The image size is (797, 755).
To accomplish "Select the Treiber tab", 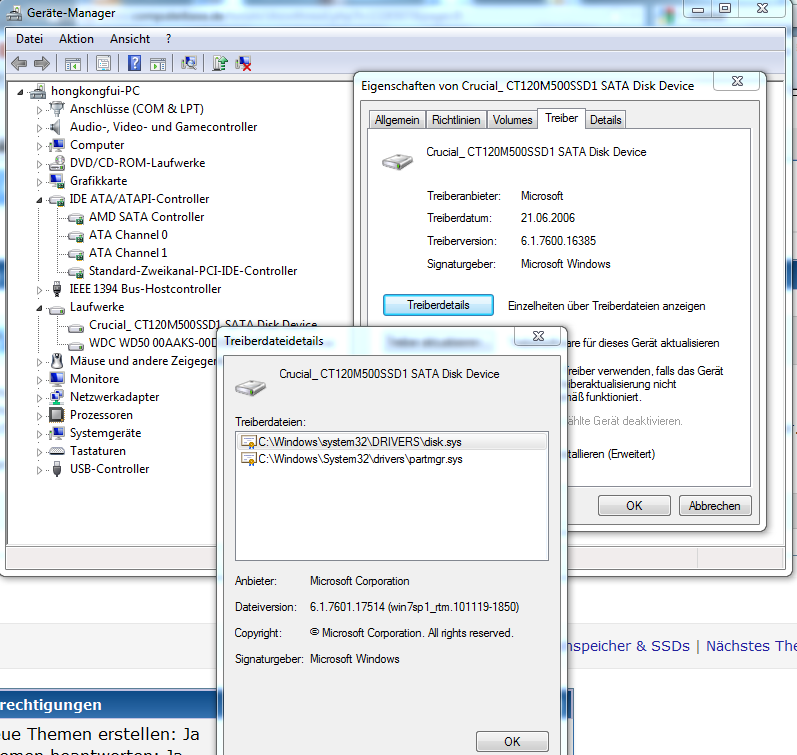I will 561,118.
